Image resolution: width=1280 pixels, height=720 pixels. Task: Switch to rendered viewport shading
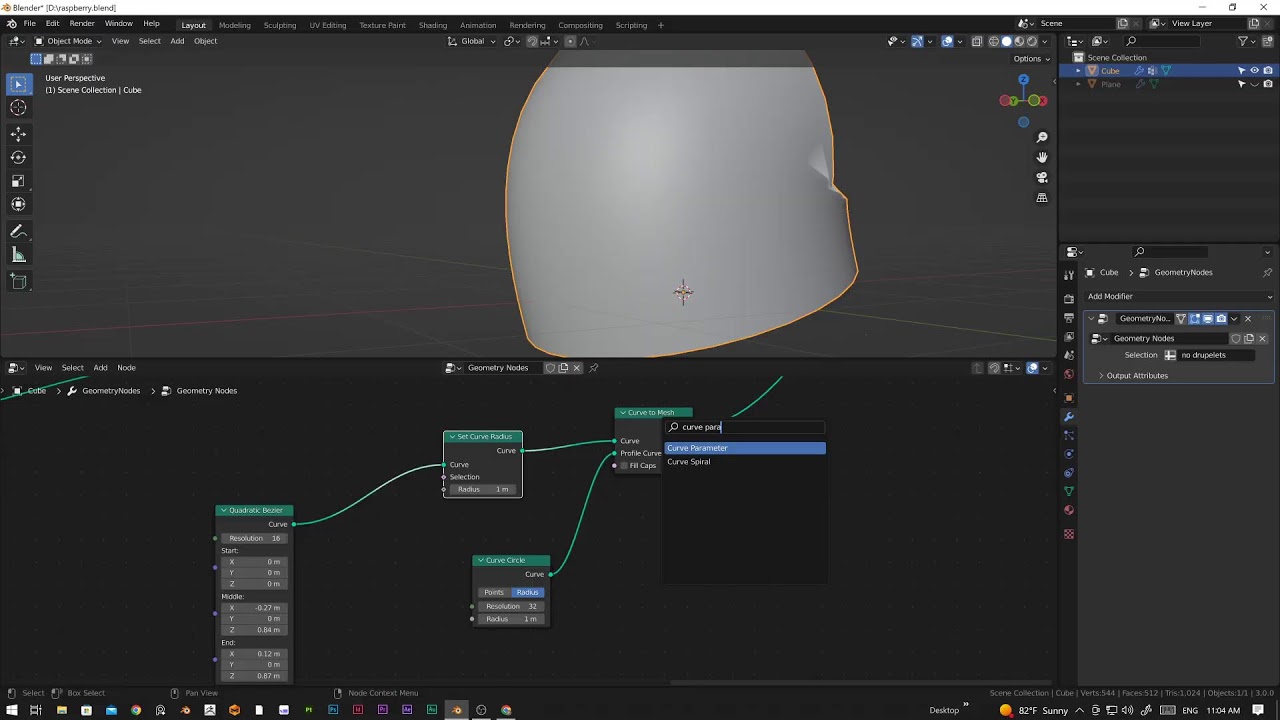coord(1032,41)
